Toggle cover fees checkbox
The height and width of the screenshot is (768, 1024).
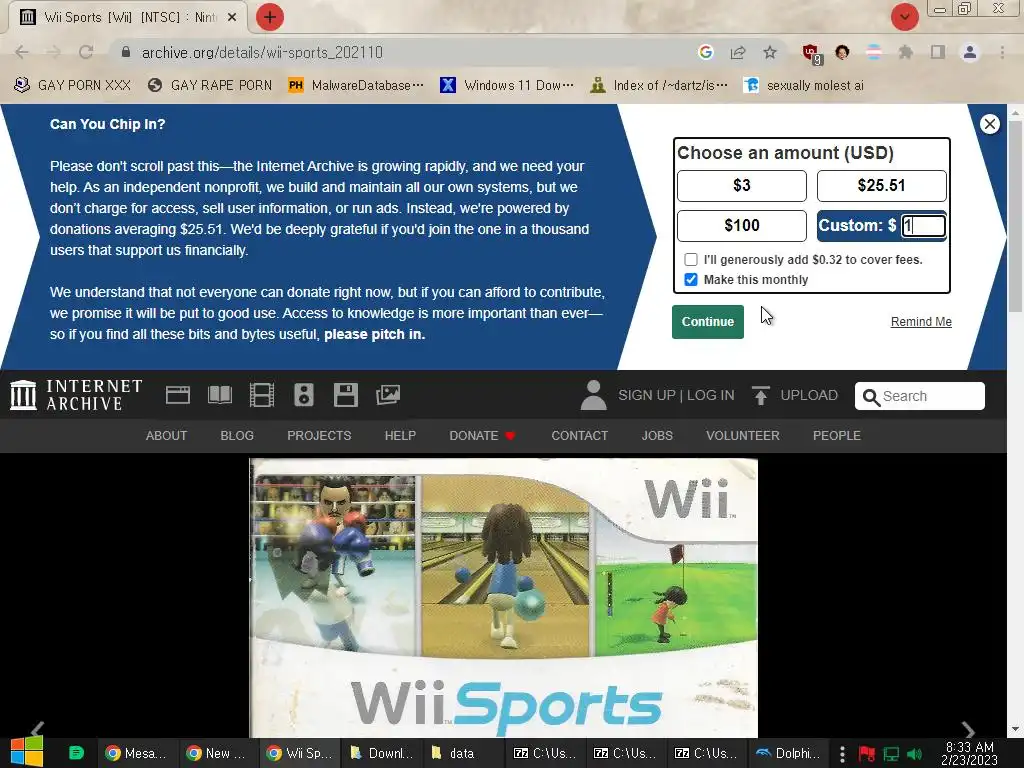[x=691, y=259]
